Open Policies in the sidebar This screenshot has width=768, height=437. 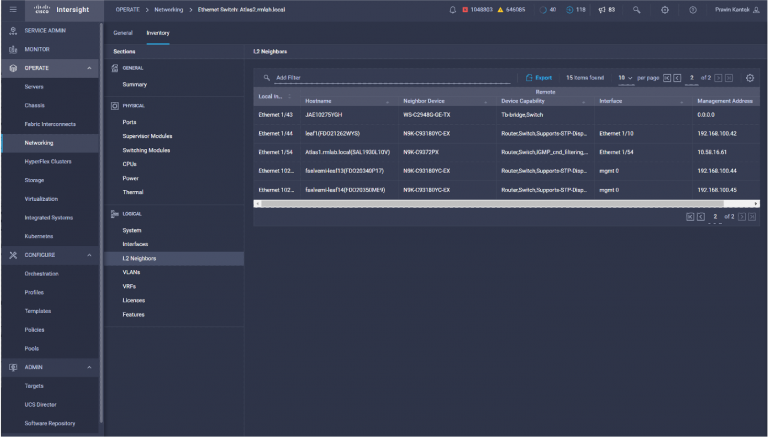click(34, 330)
